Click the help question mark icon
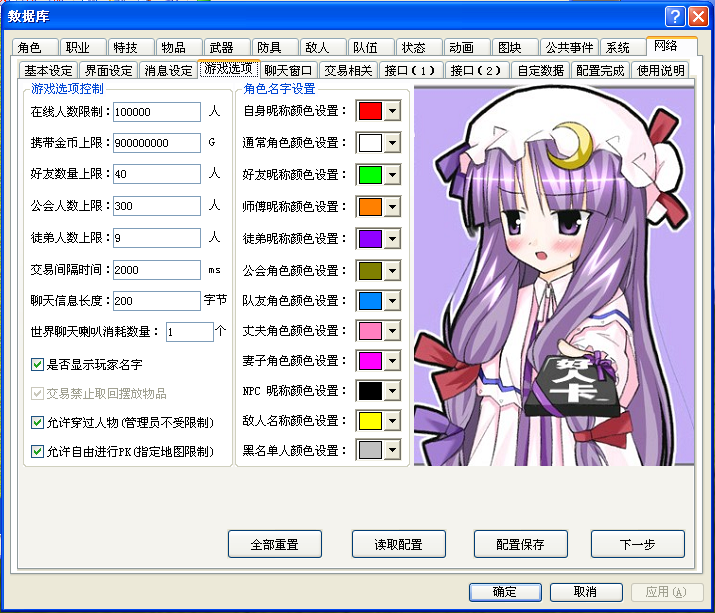The width and height of the screenshot is (715, 613). tap(675, 17)
